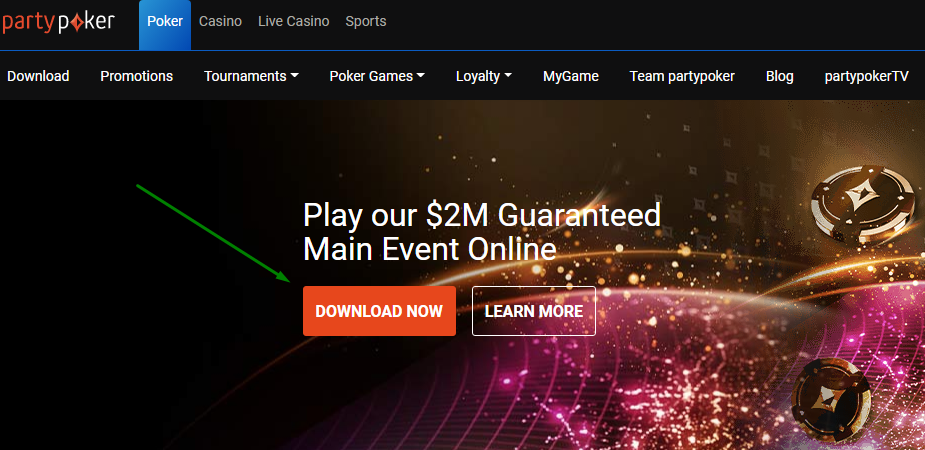Open the Team partypoker link
The width and height of the screenshot is (925, 450).
(682, 76)
